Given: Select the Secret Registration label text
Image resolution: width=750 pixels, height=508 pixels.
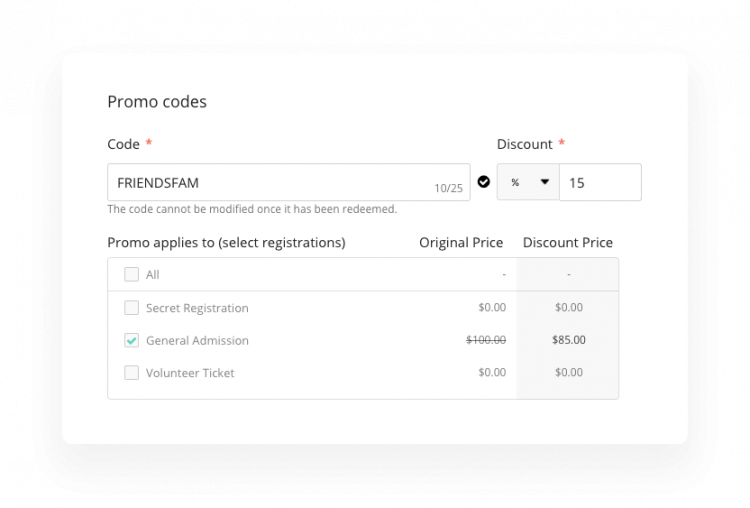Looking at the screenshot, I should 197,308.
